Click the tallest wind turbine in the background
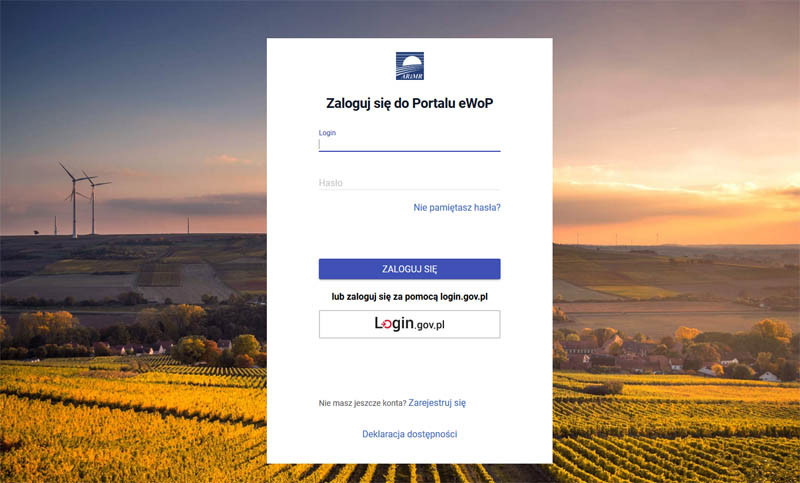The image size is (800, 483). pos(74,200)
